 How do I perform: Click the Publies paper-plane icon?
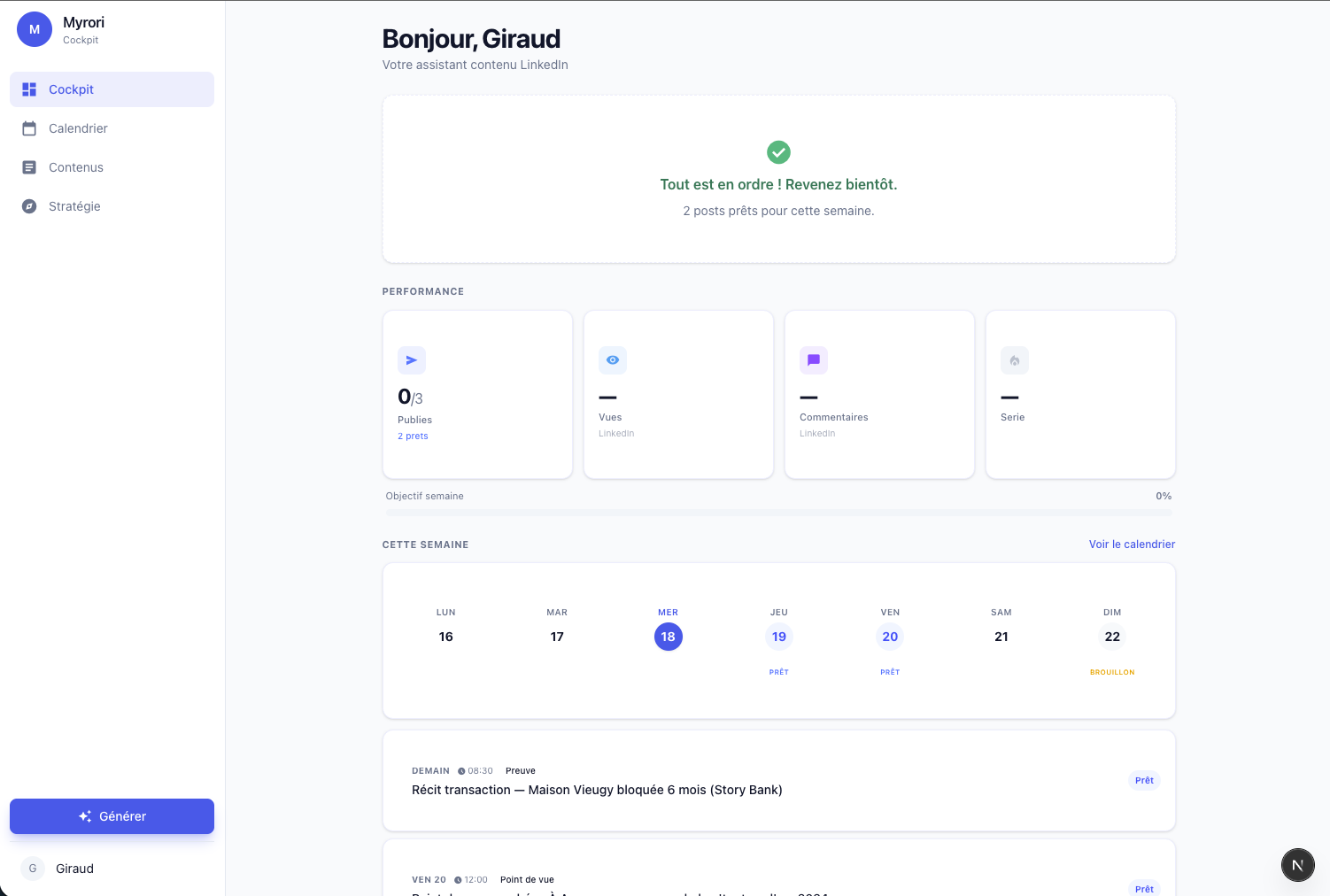pos(412,360)
